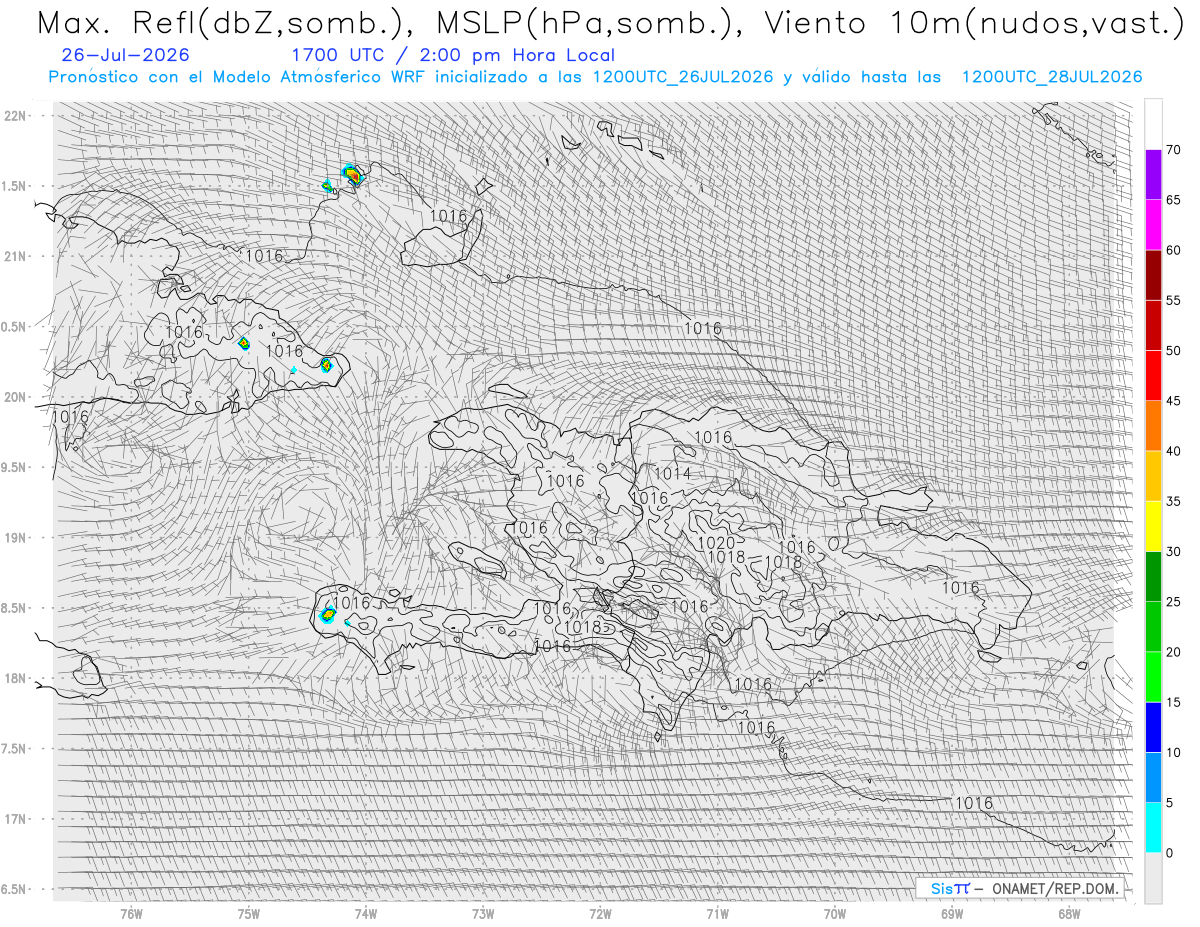
Task: Click the dark maroon 55-60 dBZ colorbar segment
Action: point(1153,275)
